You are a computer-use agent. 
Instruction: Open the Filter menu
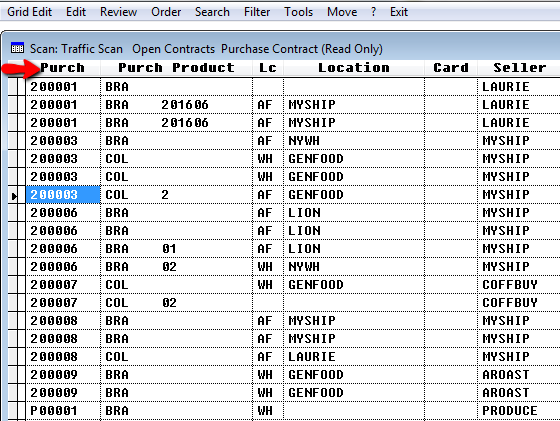tap(257, 12)
